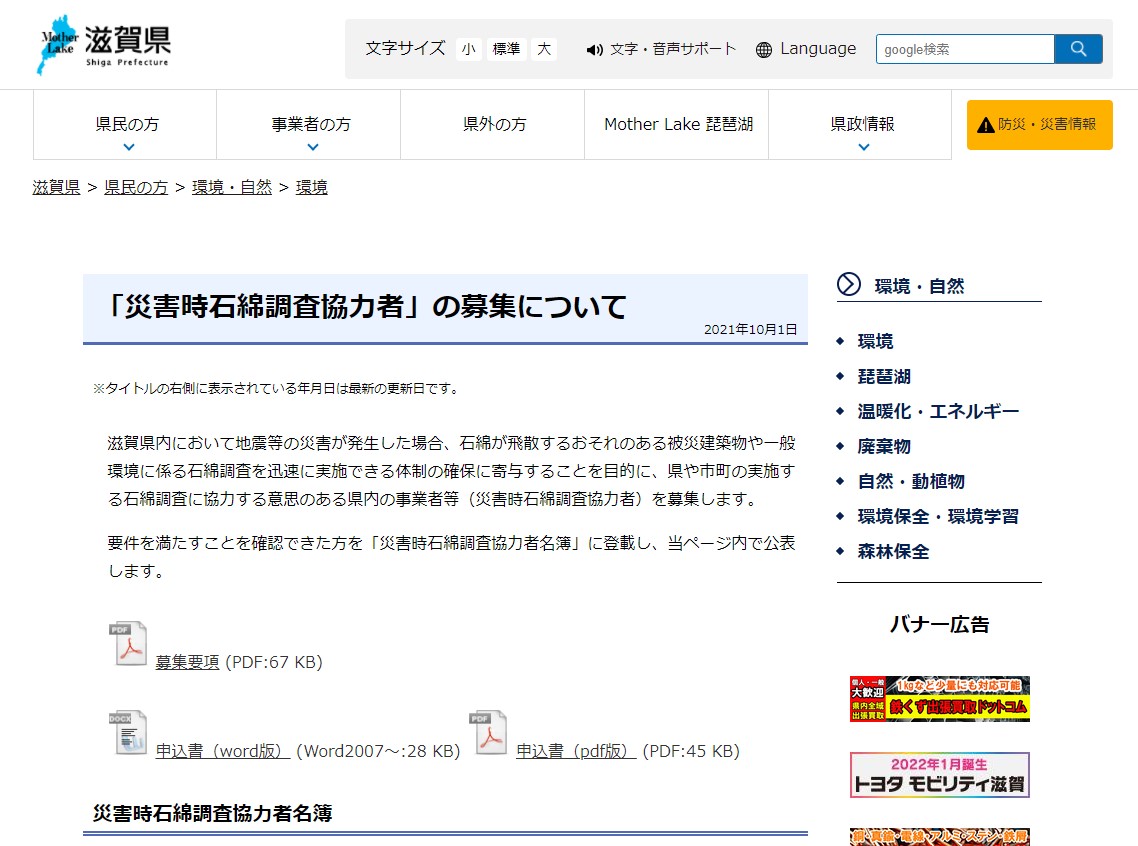The image size is (1138, 846).
Task: Click the circled arrow beside 環境・自然 heading
Action: coord(849,285)
